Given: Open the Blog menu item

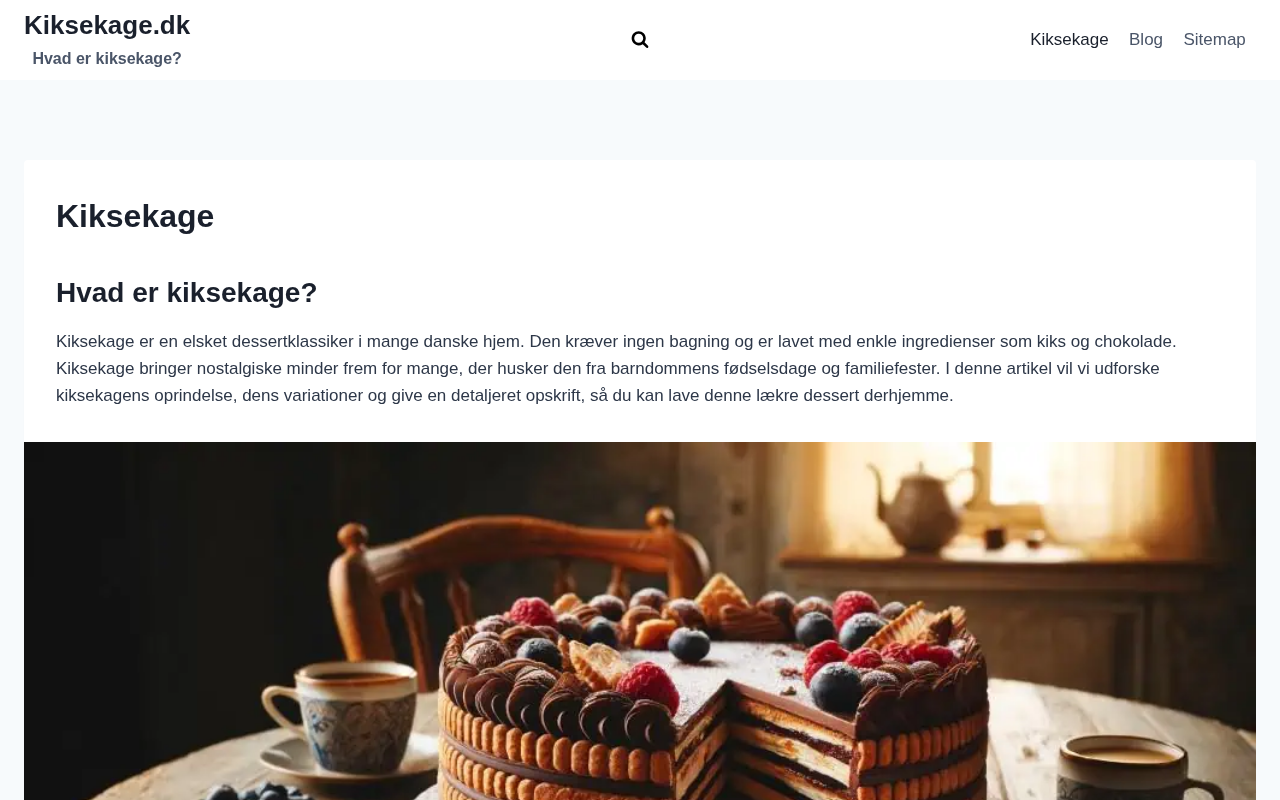Looking at the screenshot, I should [1146, 40].
